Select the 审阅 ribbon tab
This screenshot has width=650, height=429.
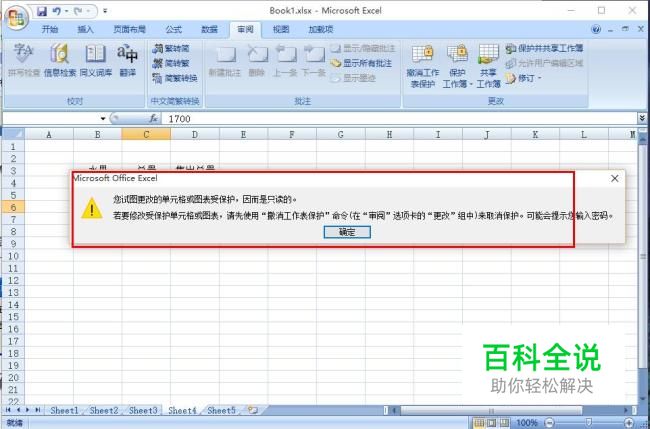tap(245, 29)
